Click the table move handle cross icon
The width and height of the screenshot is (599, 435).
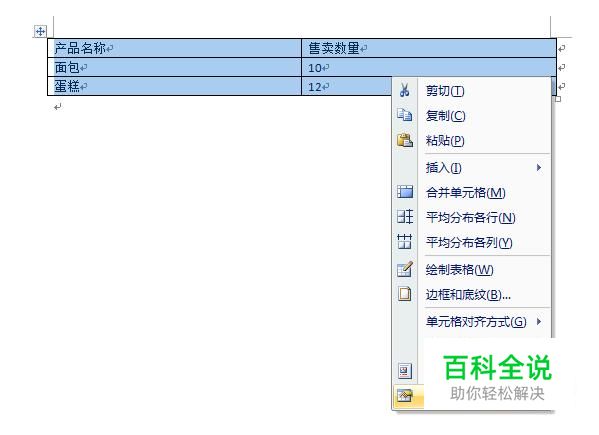[x=40, y=31]
